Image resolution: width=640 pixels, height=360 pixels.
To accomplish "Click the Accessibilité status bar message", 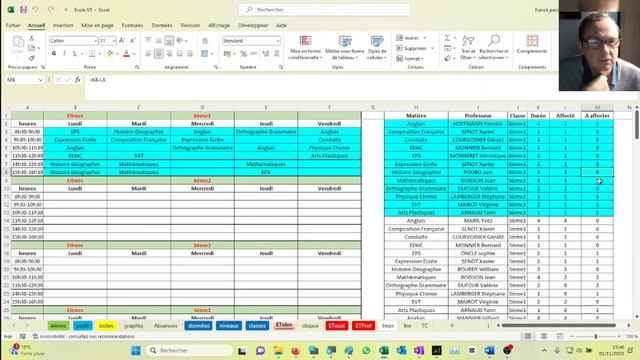I will (84, 336).
